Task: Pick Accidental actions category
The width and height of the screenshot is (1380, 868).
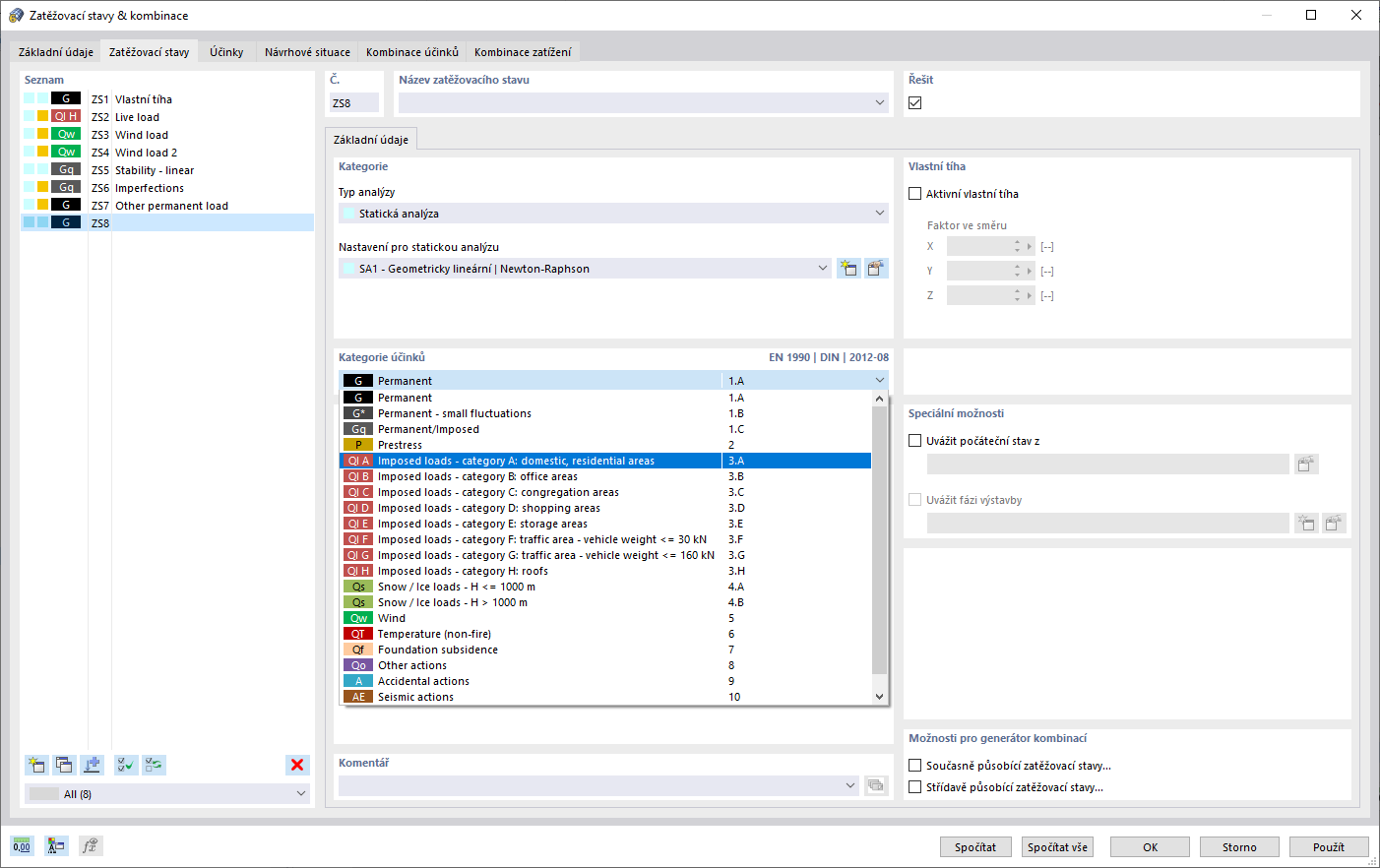Action: click(x=605, y=681)
